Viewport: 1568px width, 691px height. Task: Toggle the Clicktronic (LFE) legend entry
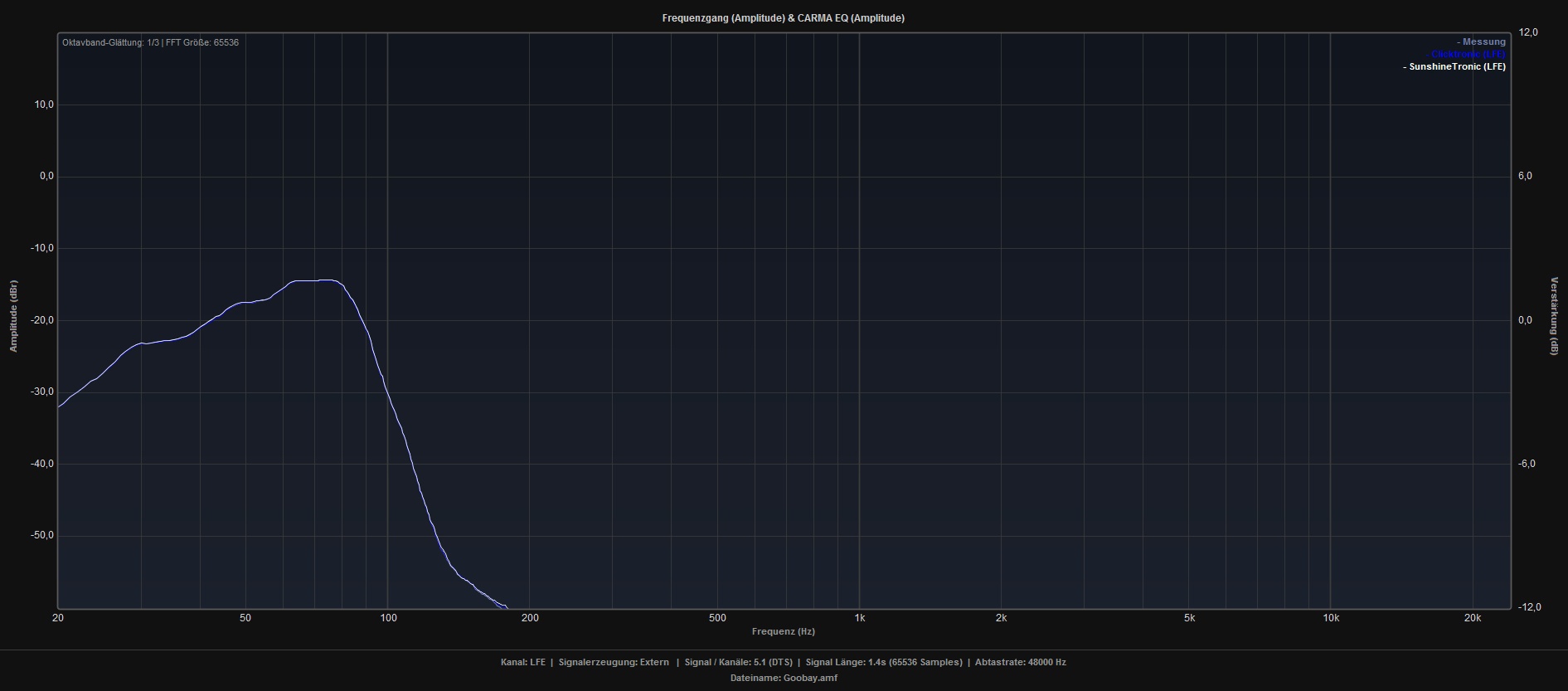click(1469, 54)
